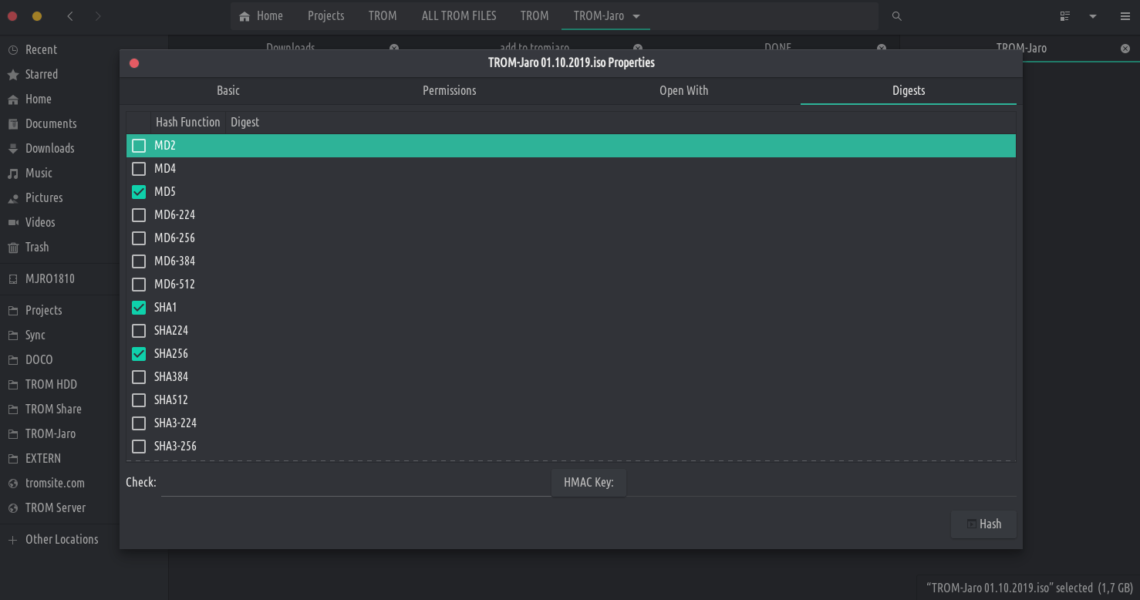The height and width of the screenshot is (600, 1140).
Task: Enable the SHA512 hash checkbox
Action: [x=139, y=400]
